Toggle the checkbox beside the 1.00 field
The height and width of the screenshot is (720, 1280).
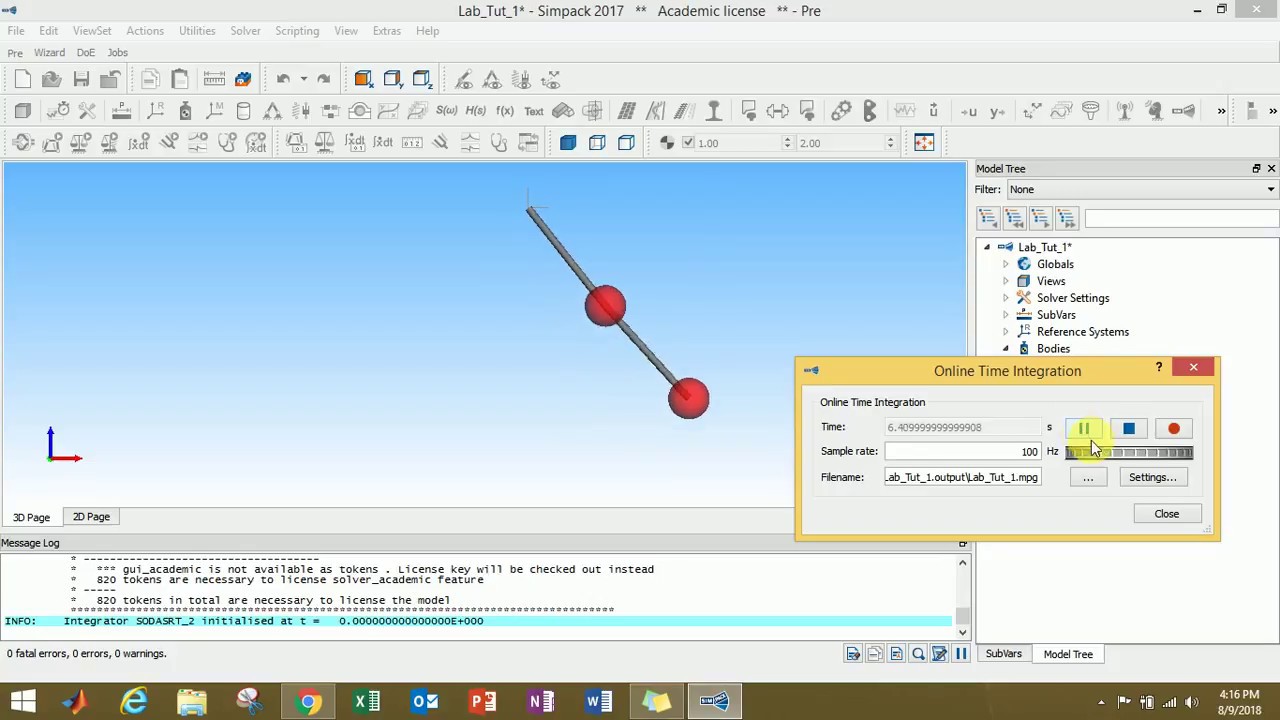point(688,143)
